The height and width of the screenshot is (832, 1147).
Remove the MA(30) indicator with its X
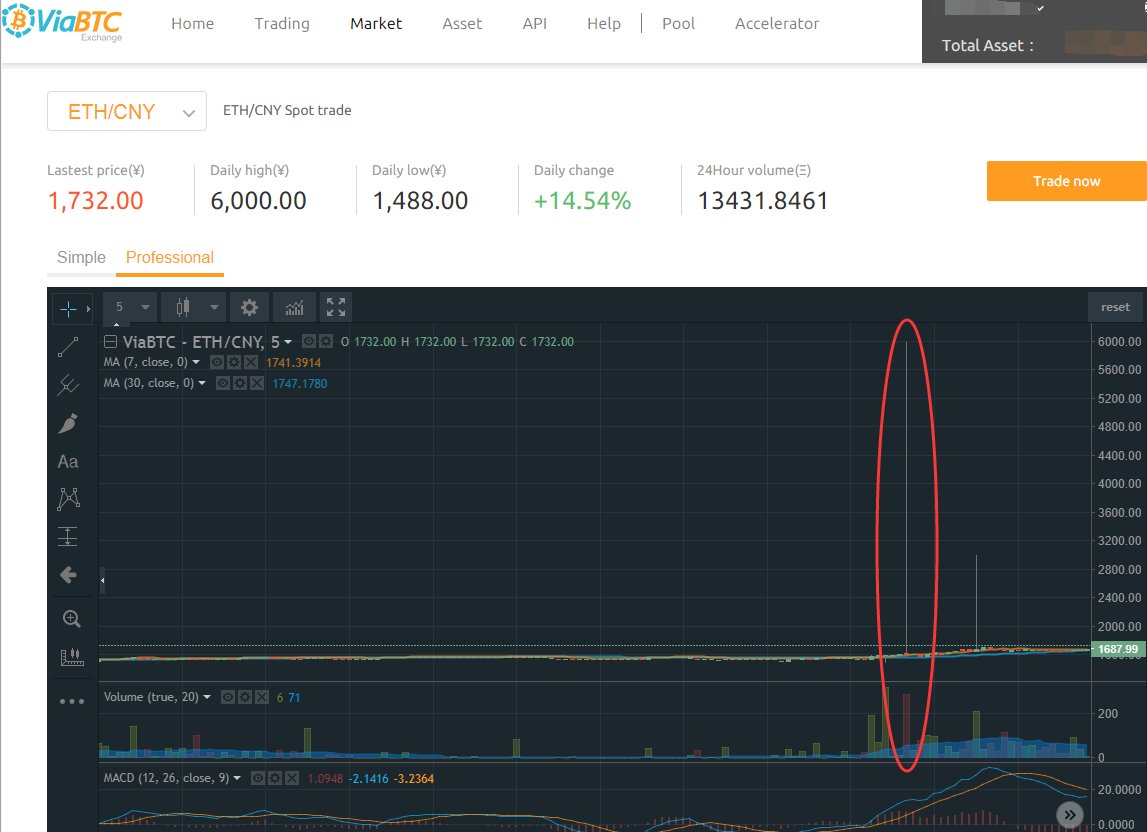coord(255,383)
